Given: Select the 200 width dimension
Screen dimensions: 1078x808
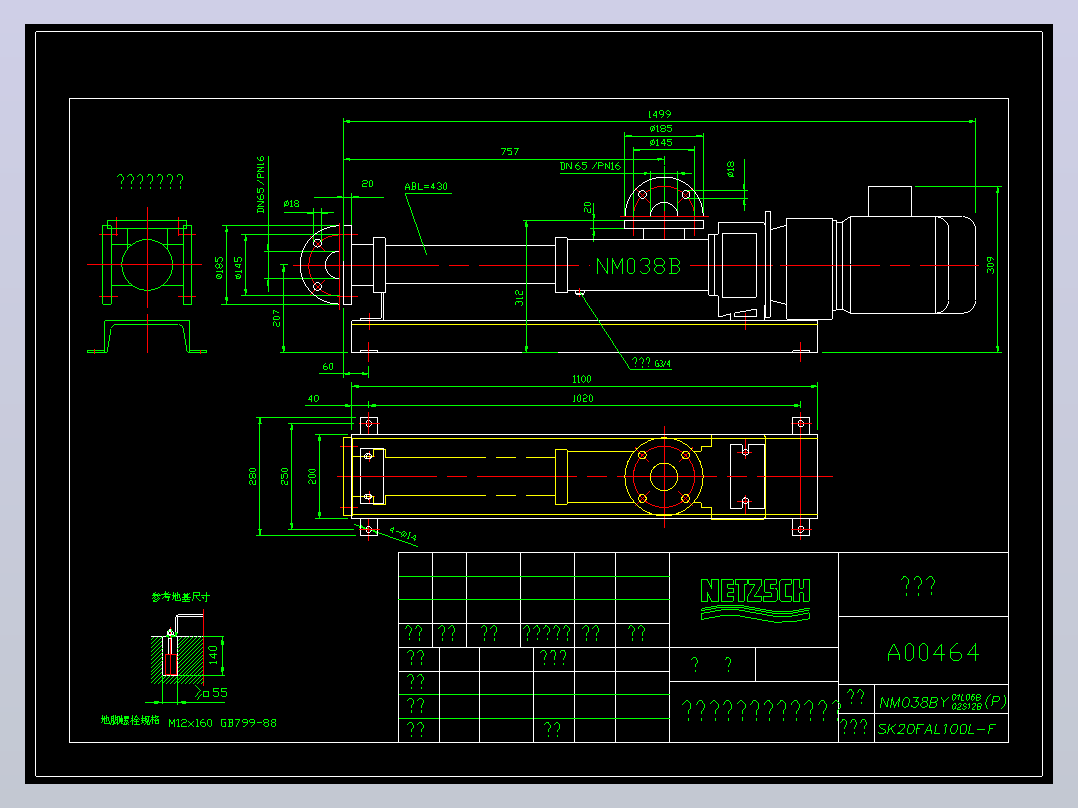Looking at the screenshot, I should [311, 476].
